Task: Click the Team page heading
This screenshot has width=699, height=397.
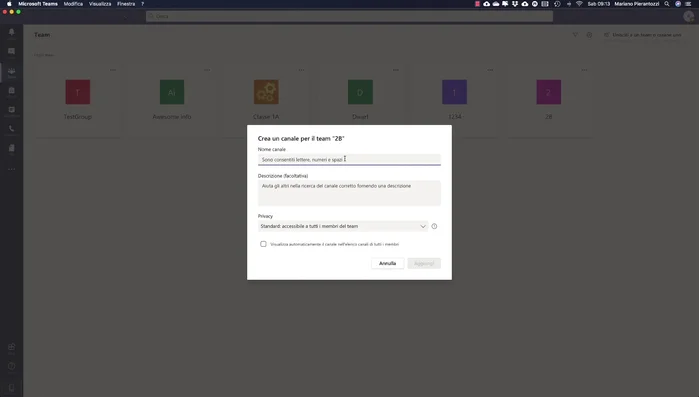Action: [42, 35]
